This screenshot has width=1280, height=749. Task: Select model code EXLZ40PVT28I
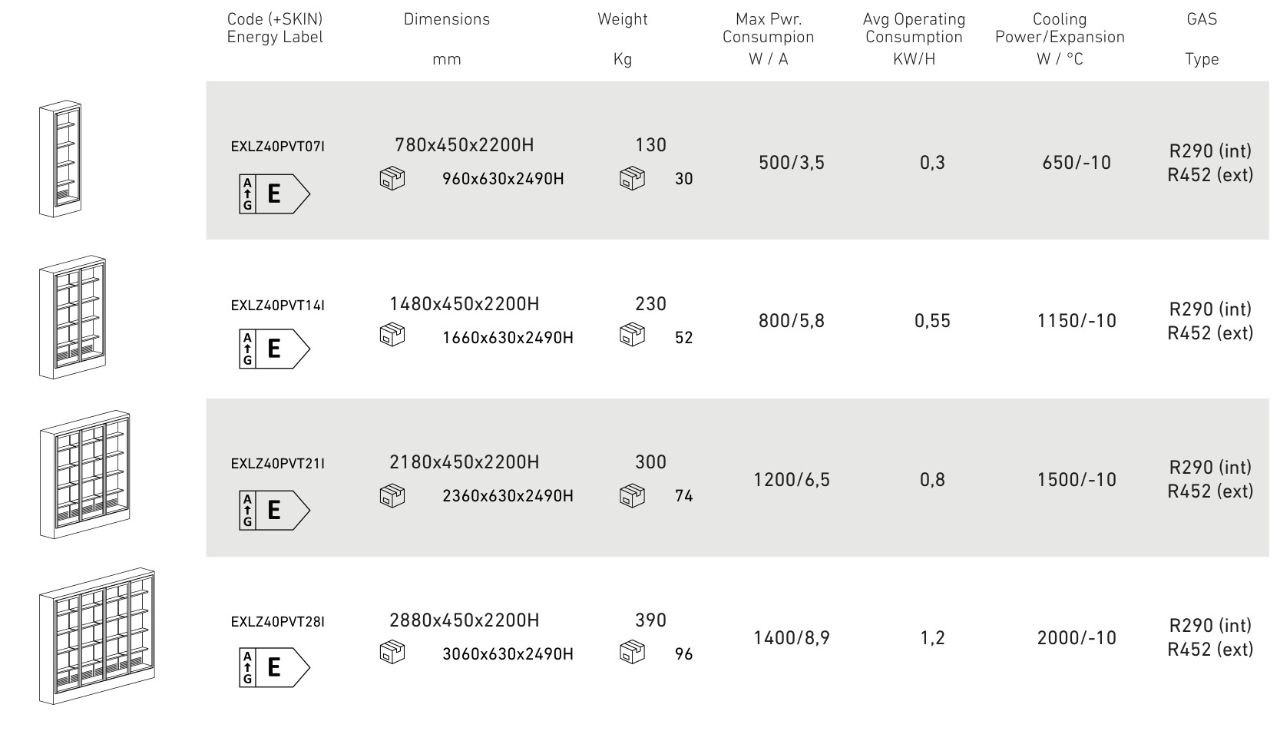pyautogui.click(x=278, y=621)
